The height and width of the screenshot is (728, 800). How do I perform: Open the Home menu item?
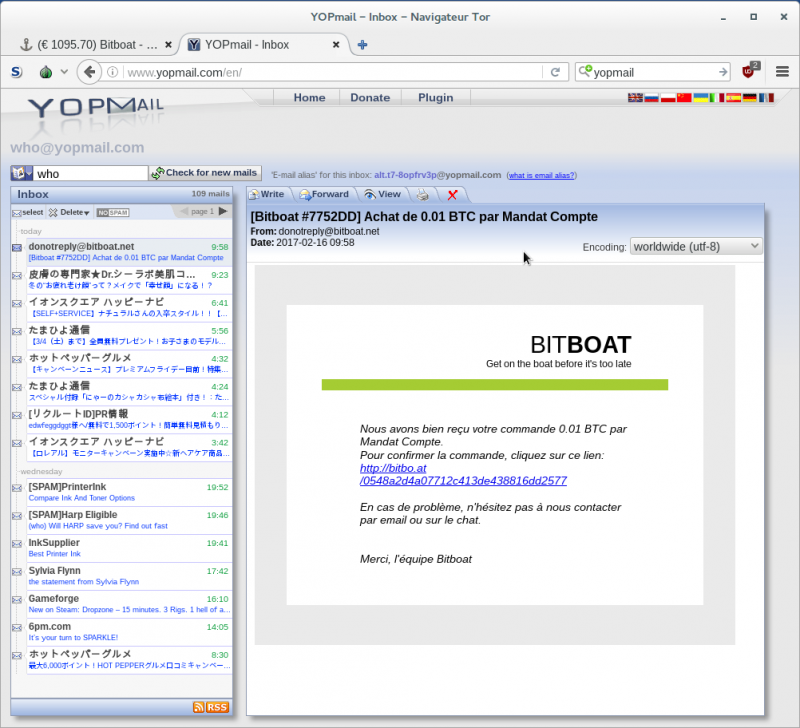pyautogui.click(x=309, y=97)
